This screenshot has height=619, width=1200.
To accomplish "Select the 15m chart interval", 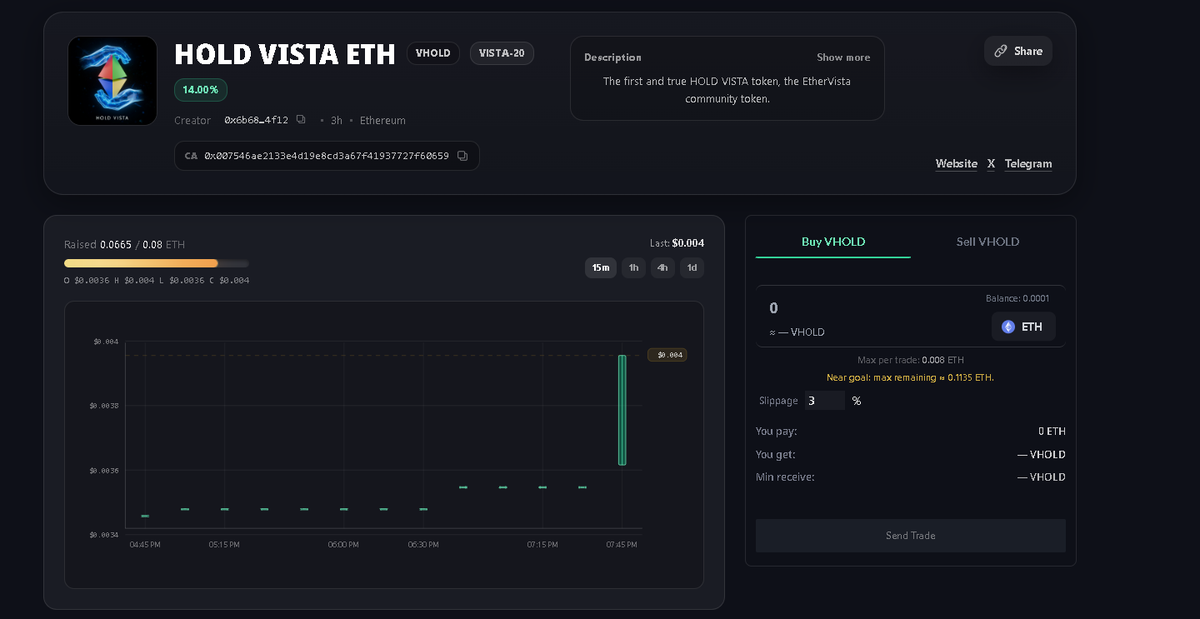I will coord(601,268).
